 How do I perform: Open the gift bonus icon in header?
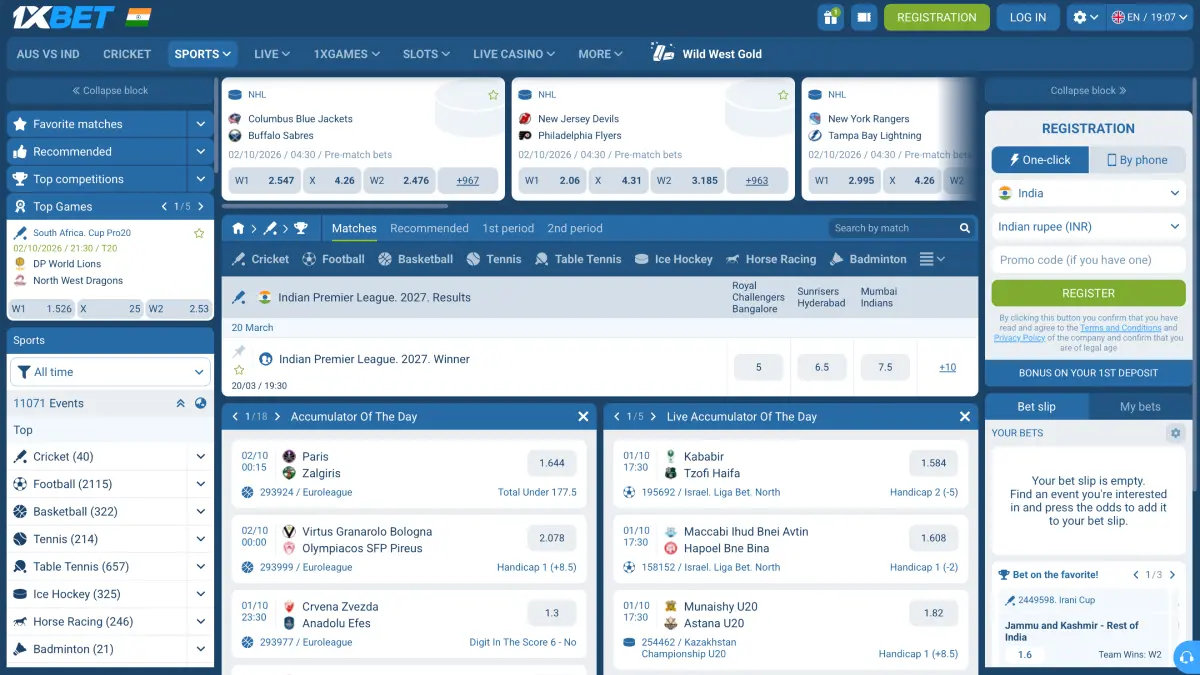tap(830, 17)
